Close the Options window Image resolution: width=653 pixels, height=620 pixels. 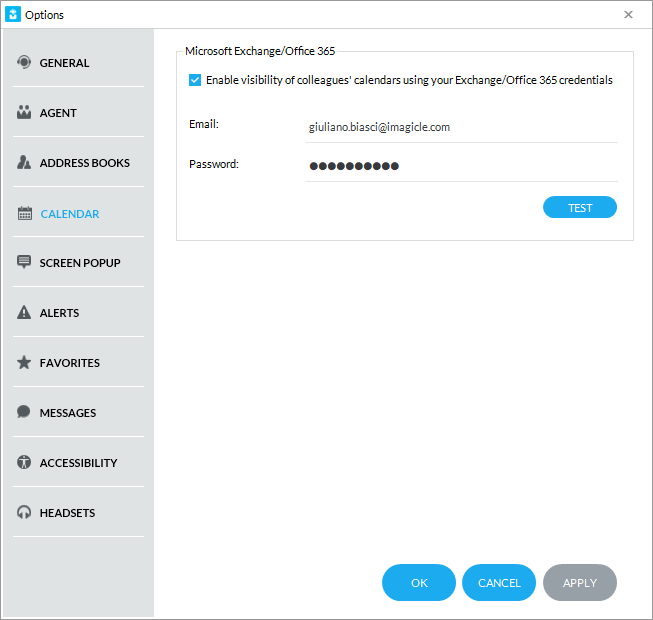(628, 15)
